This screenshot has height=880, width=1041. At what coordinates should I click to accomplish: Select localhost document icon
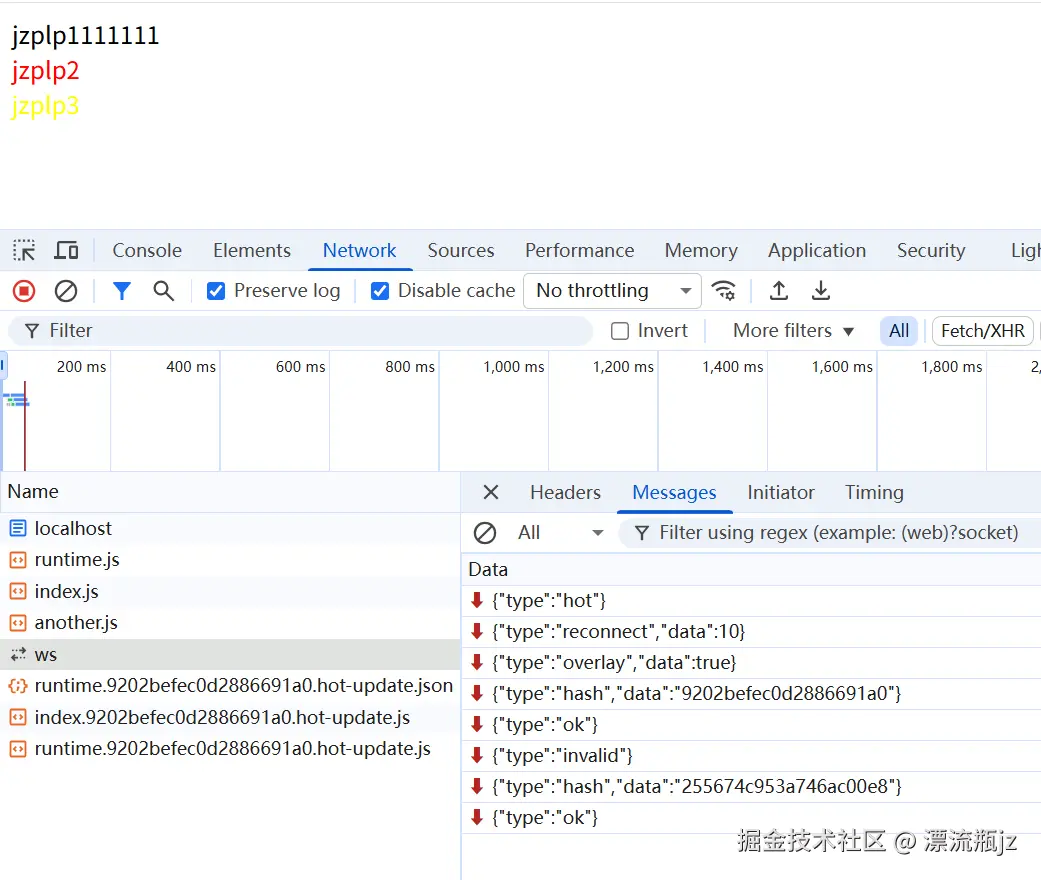coord(18,529)
